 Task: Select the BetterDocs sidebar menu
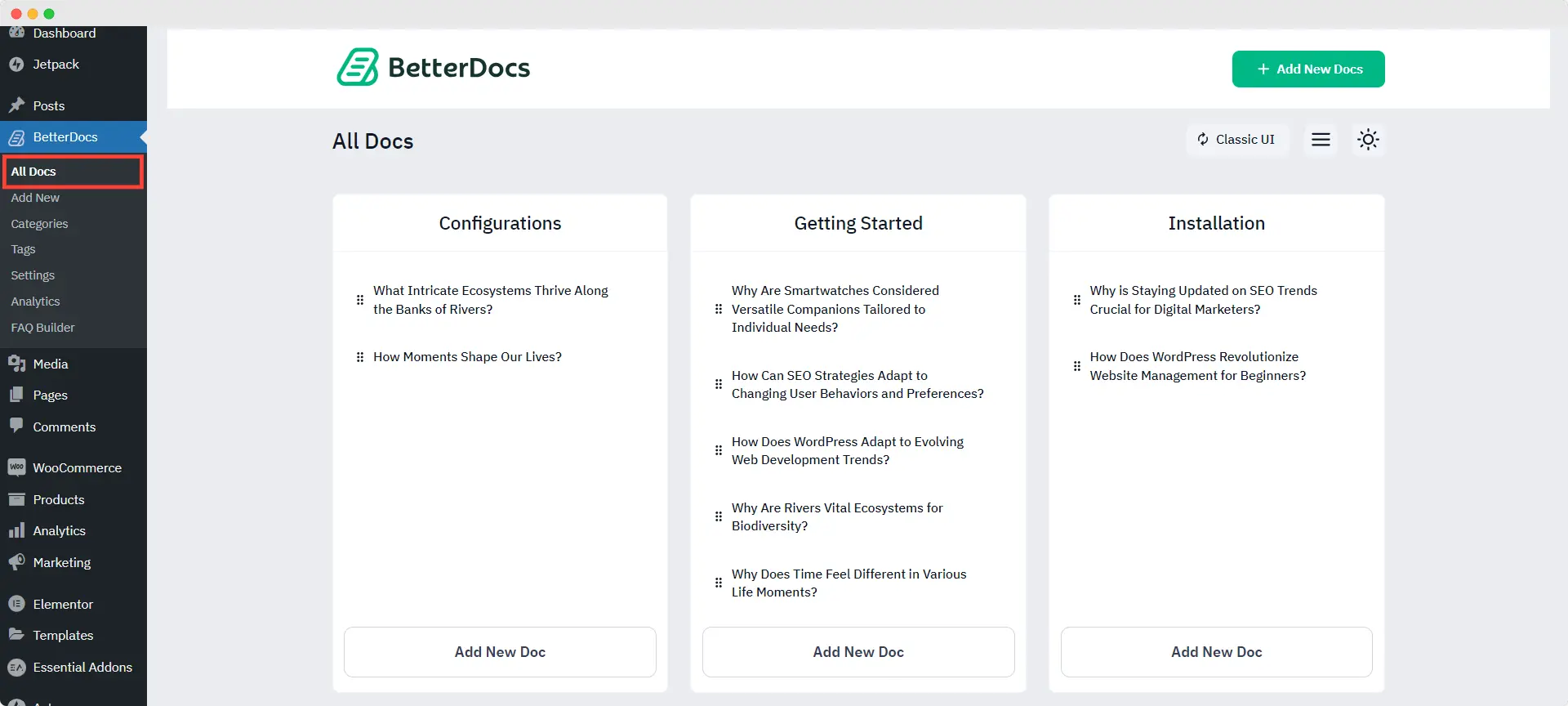coord(65,137)
